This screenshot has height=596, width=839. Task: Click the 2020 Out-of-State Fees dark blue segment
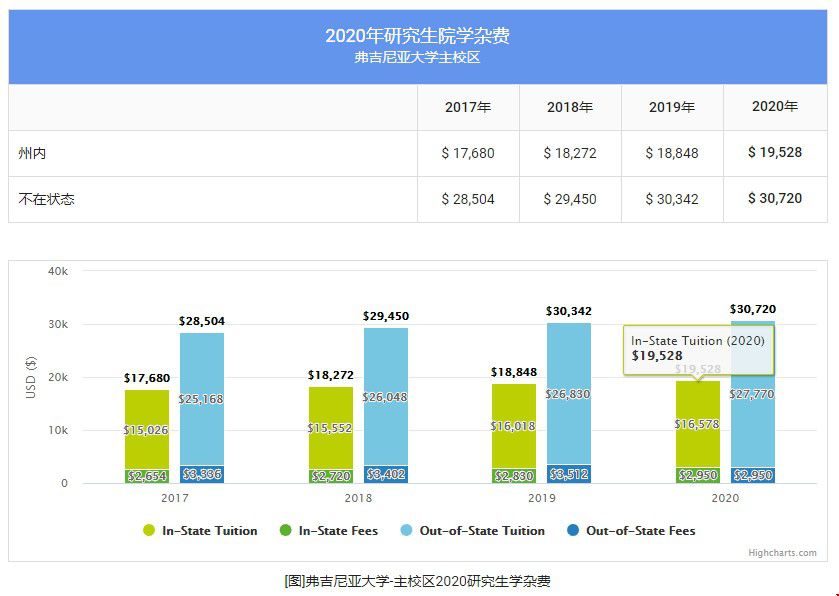tap(753, 475)
